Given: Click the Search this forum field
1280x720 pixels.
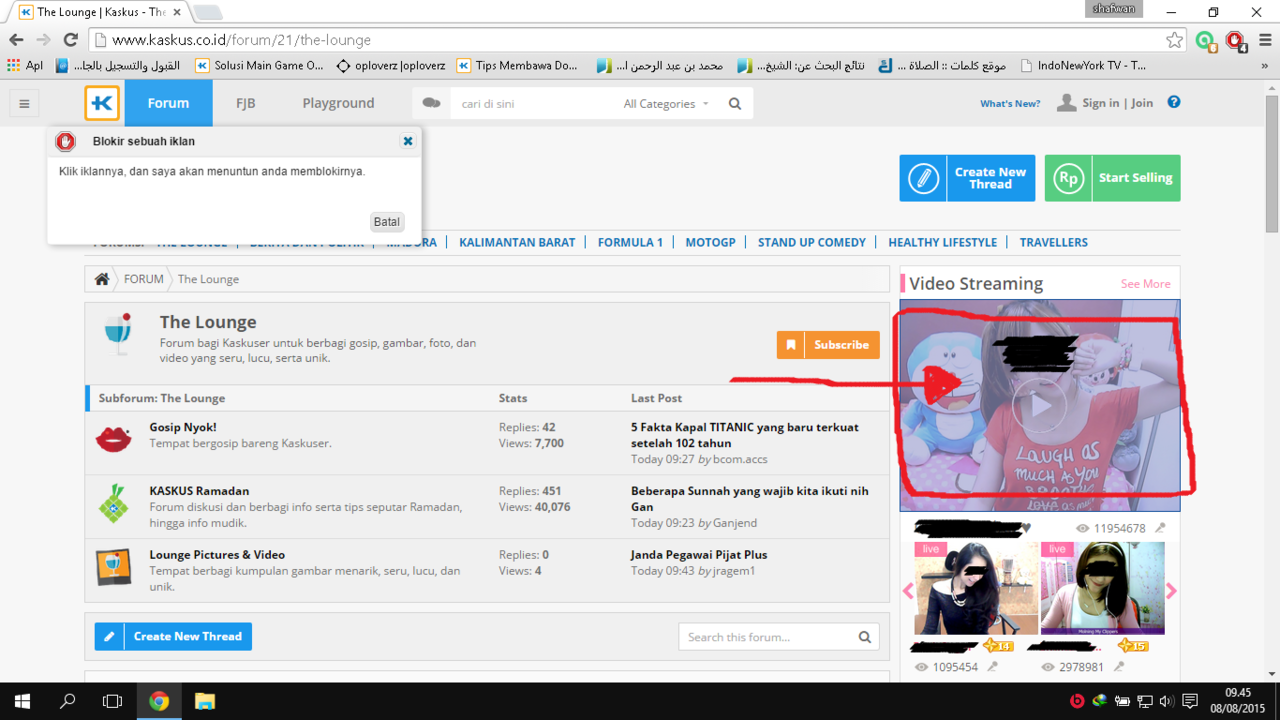Looking at the screenshot, I should click(x=767, y=637).
